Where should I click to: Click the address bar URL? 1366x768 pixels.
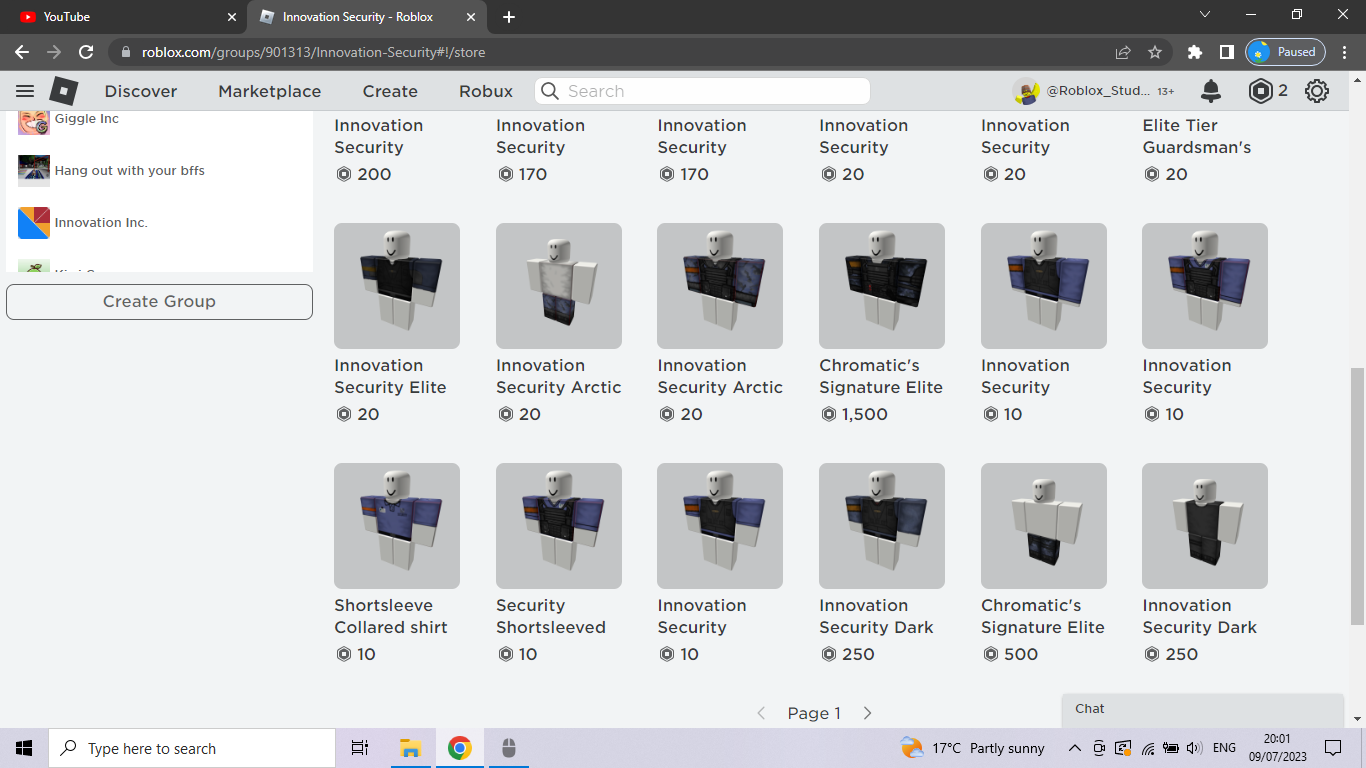click(313, 52)
